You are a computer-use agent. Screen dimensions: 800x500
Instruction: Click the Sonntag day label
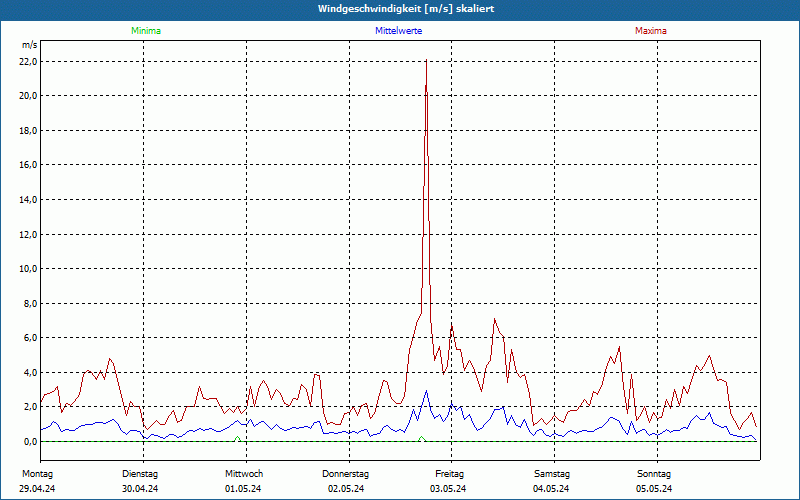(654, 474)
